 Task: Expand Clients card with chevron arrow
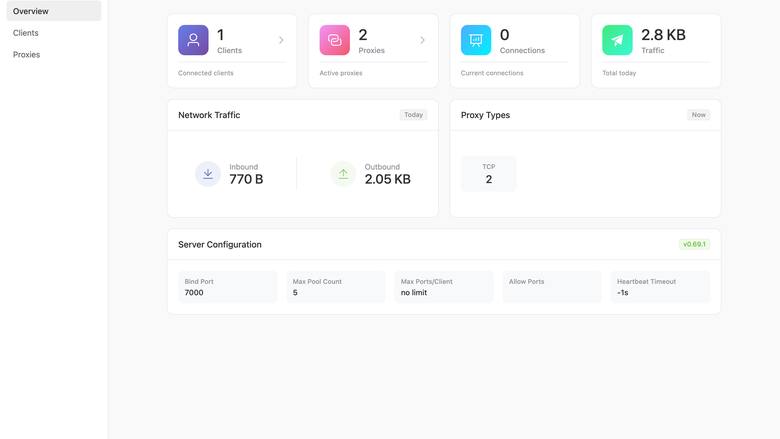pyautogui.click(x=281, y=40)
